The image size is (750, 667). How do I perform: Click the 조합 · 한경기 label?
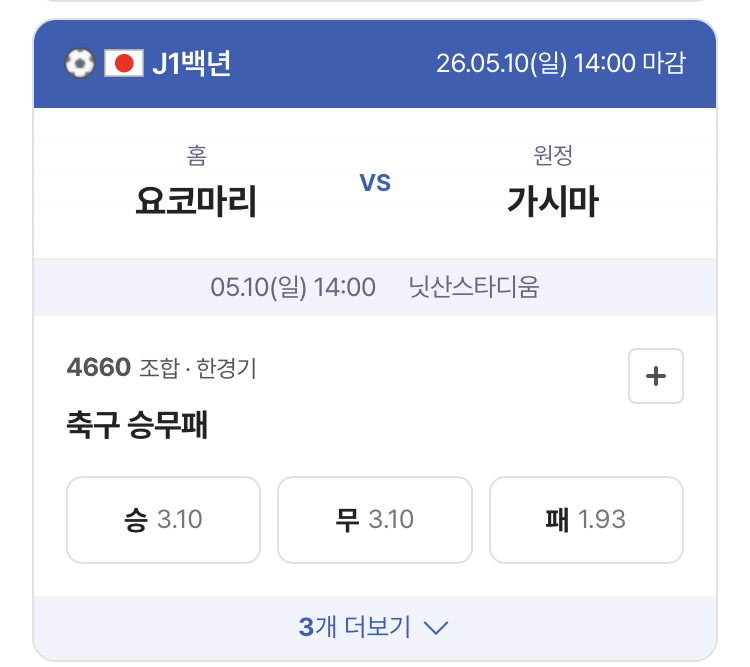click(x=198, y=368)
